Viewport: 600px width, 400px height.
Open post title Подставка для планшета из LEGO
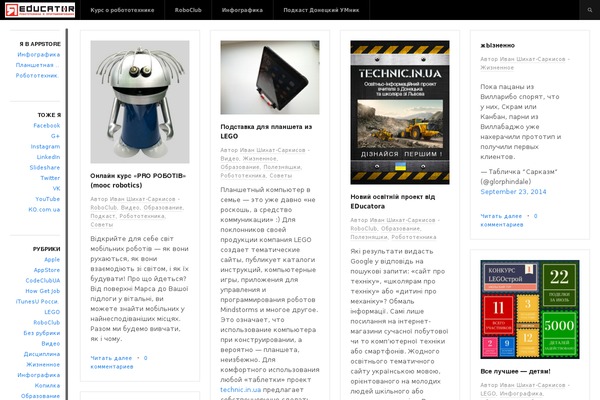point(266,131)
